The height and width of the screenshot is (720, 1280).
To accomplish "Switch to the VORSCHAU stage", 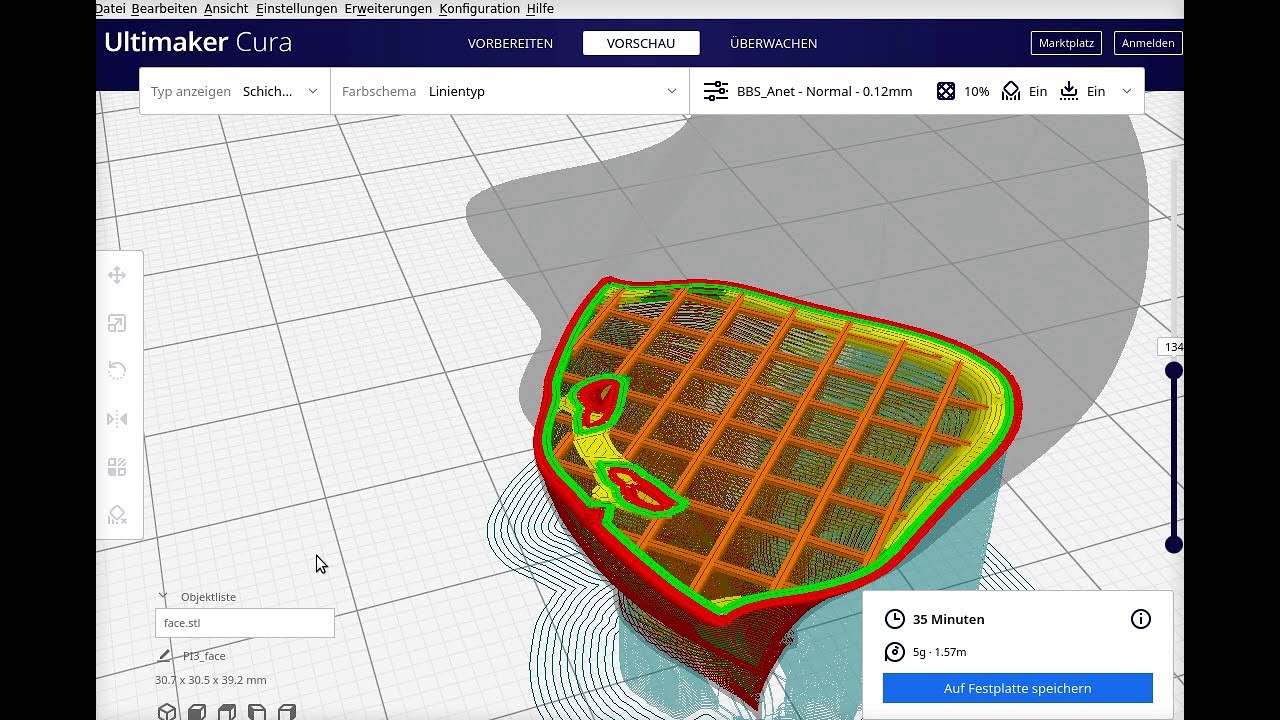I will pyautogui.click(x=641, y=43).
